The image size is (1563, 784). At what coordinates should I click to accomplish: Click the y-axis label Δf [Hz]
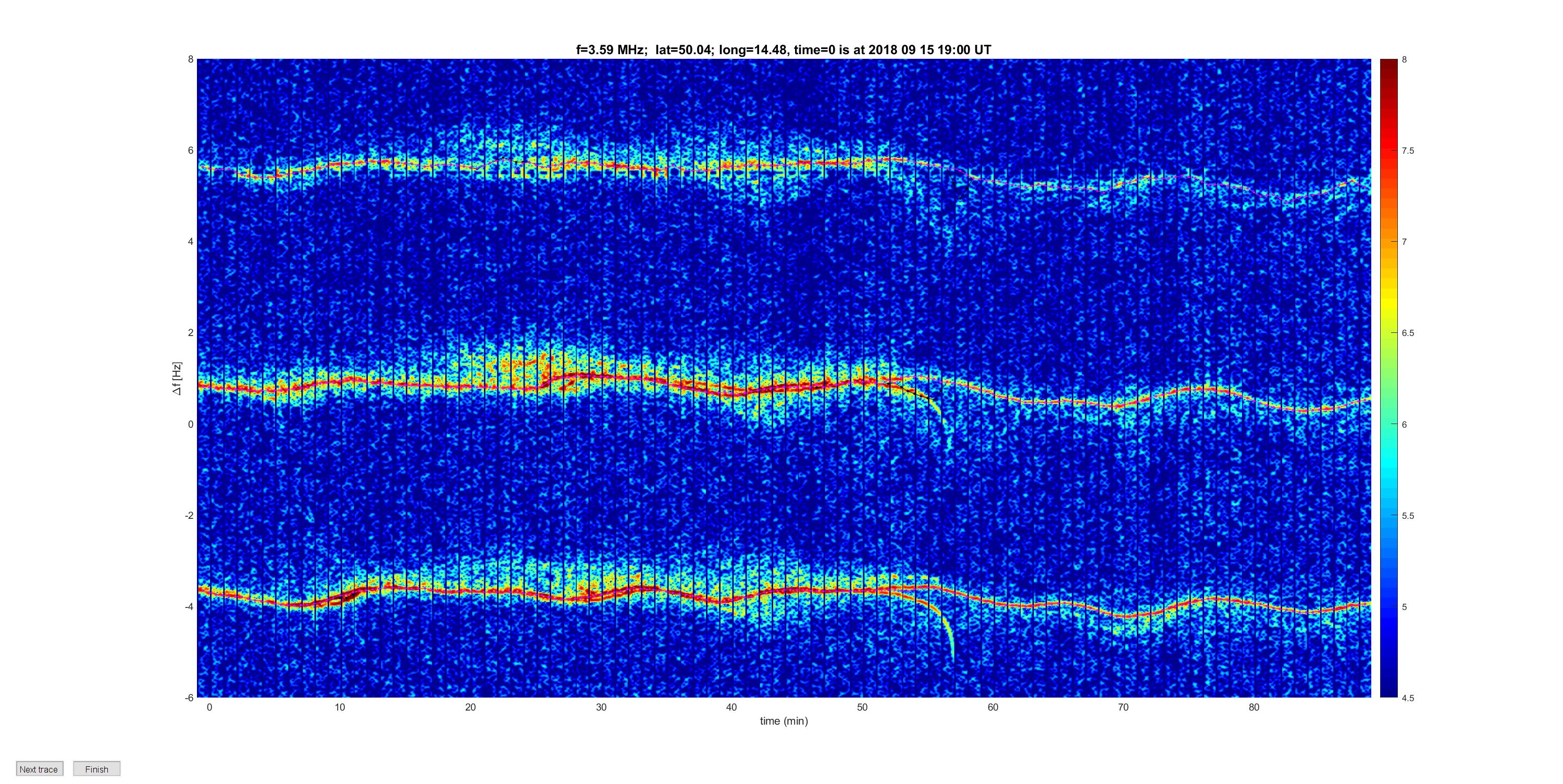[x=177, y=378]
